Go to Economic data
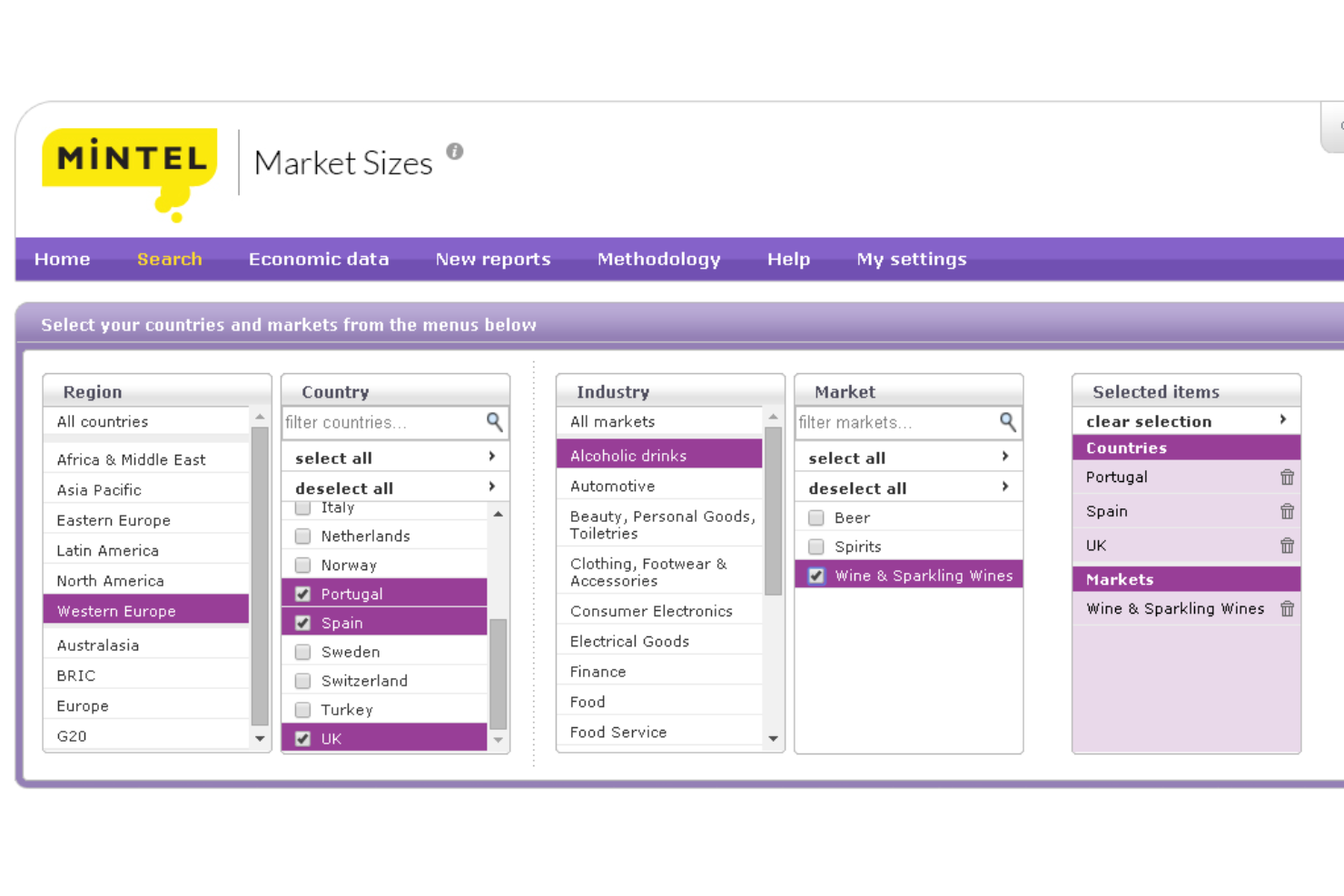The image size is (1344, 896). (x=319, y=260)
